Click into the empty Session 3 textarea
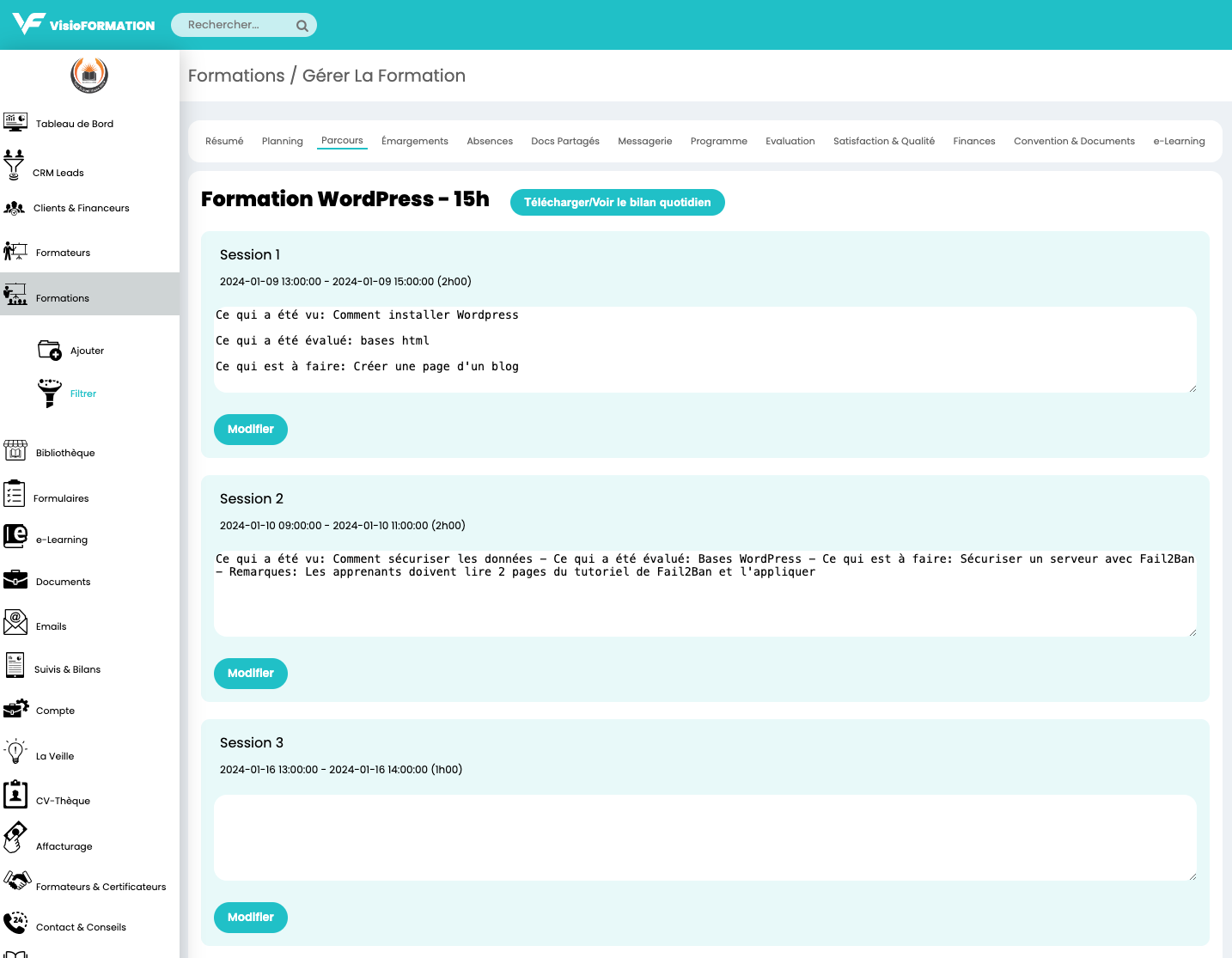Viewport: 1232px width, 958px height. pyautogui.click(x=705, y=838)
